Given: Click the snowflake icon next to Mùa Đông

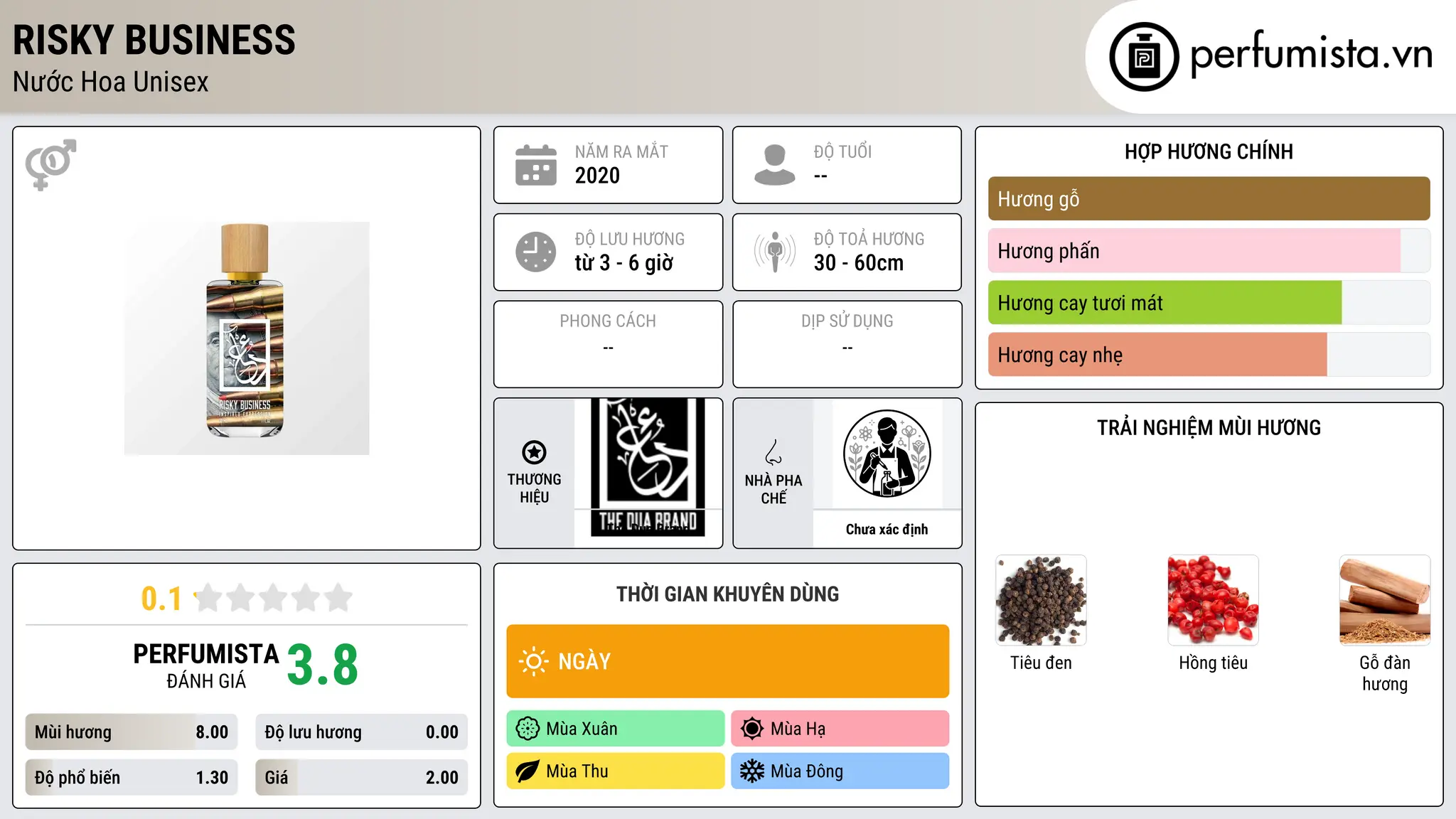Looking at the screenshot, I should 752,771.
